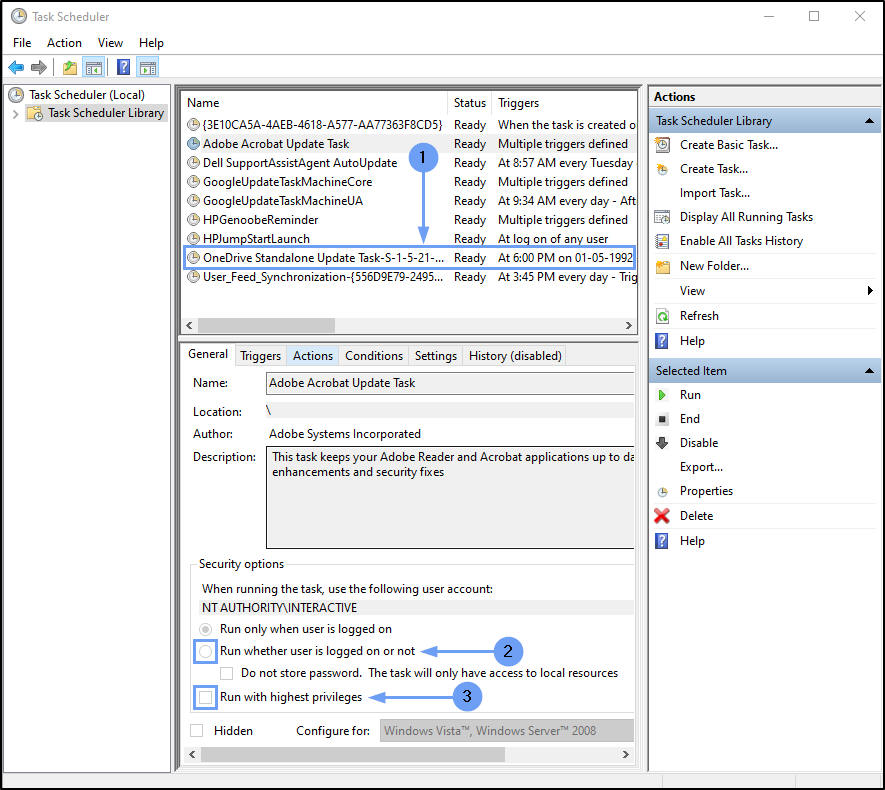The image size is (885, 790).
Task: Collapse the Selected Item actions section
Action: pos(870,371)
